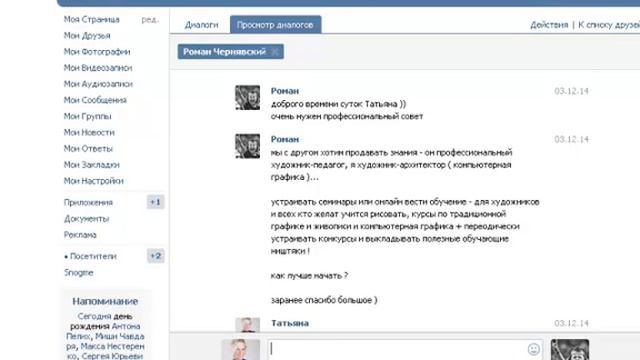Remove the Роман Чернявский filter tag

(275, 52)
